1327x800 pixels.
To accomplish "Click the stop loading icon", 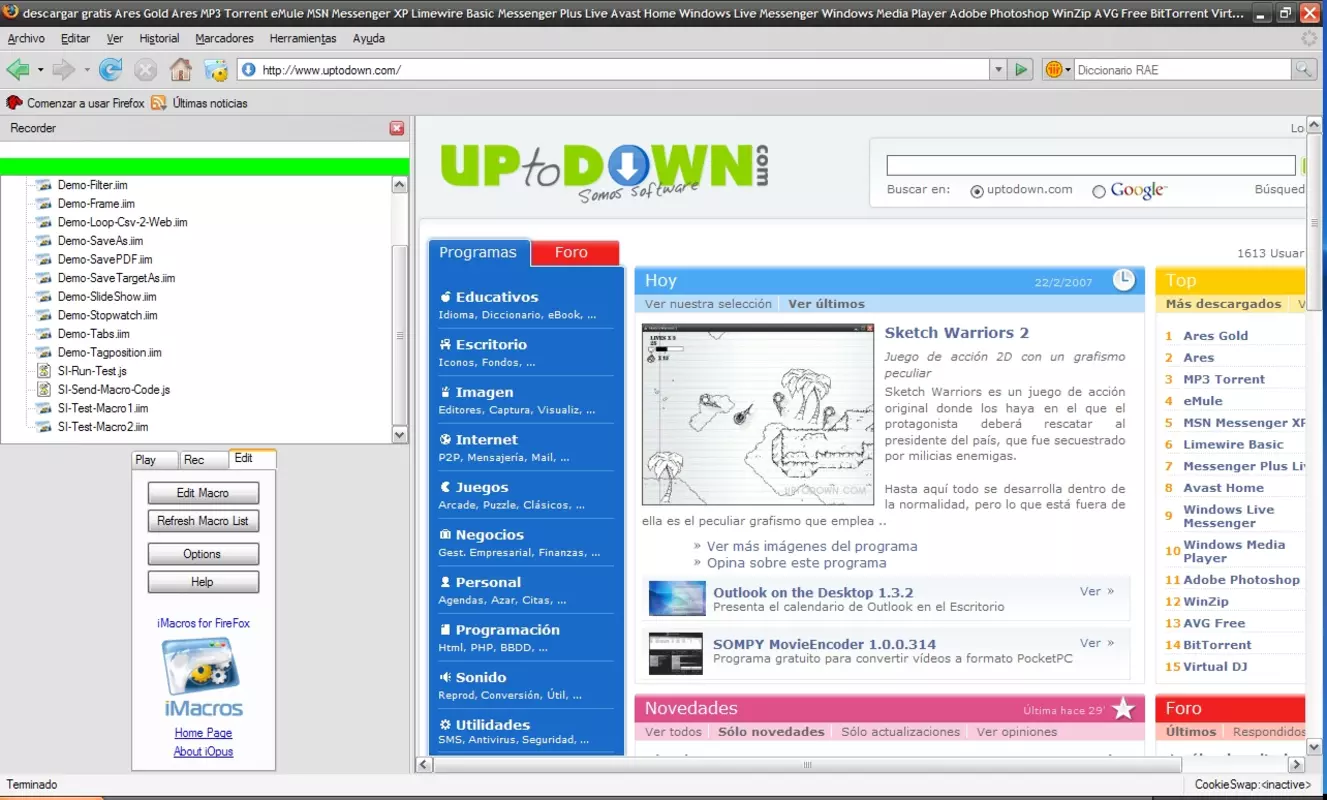I will coord(146,69).
